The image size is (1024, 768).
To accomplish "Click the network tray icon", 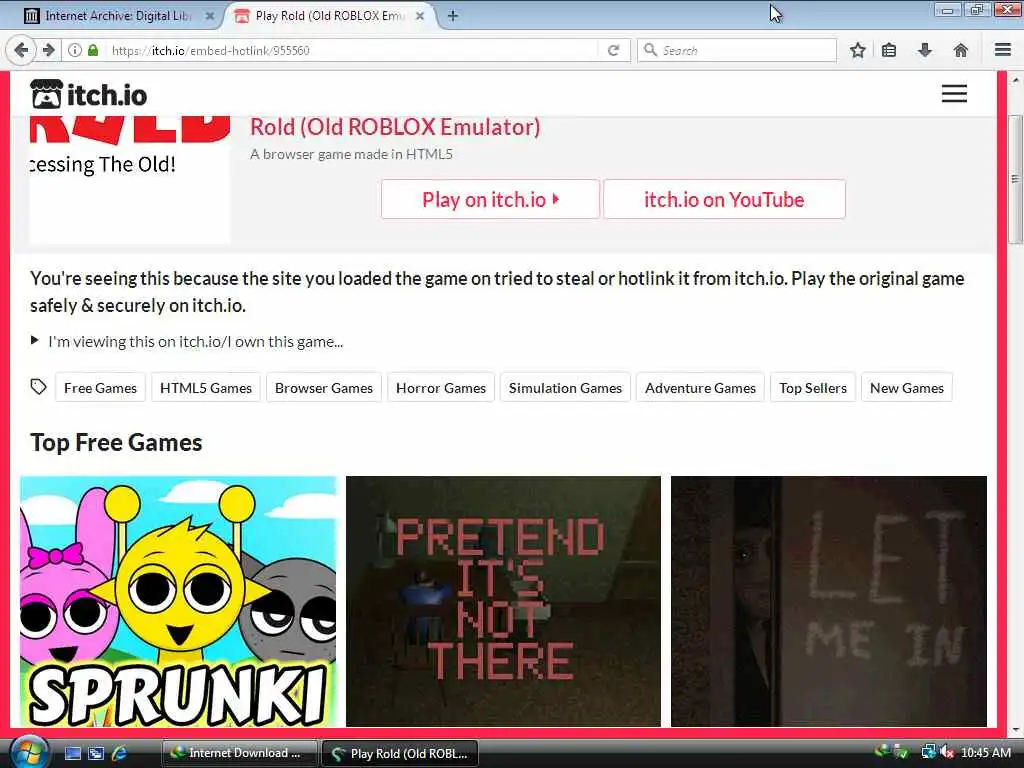I will pos(928,753).
